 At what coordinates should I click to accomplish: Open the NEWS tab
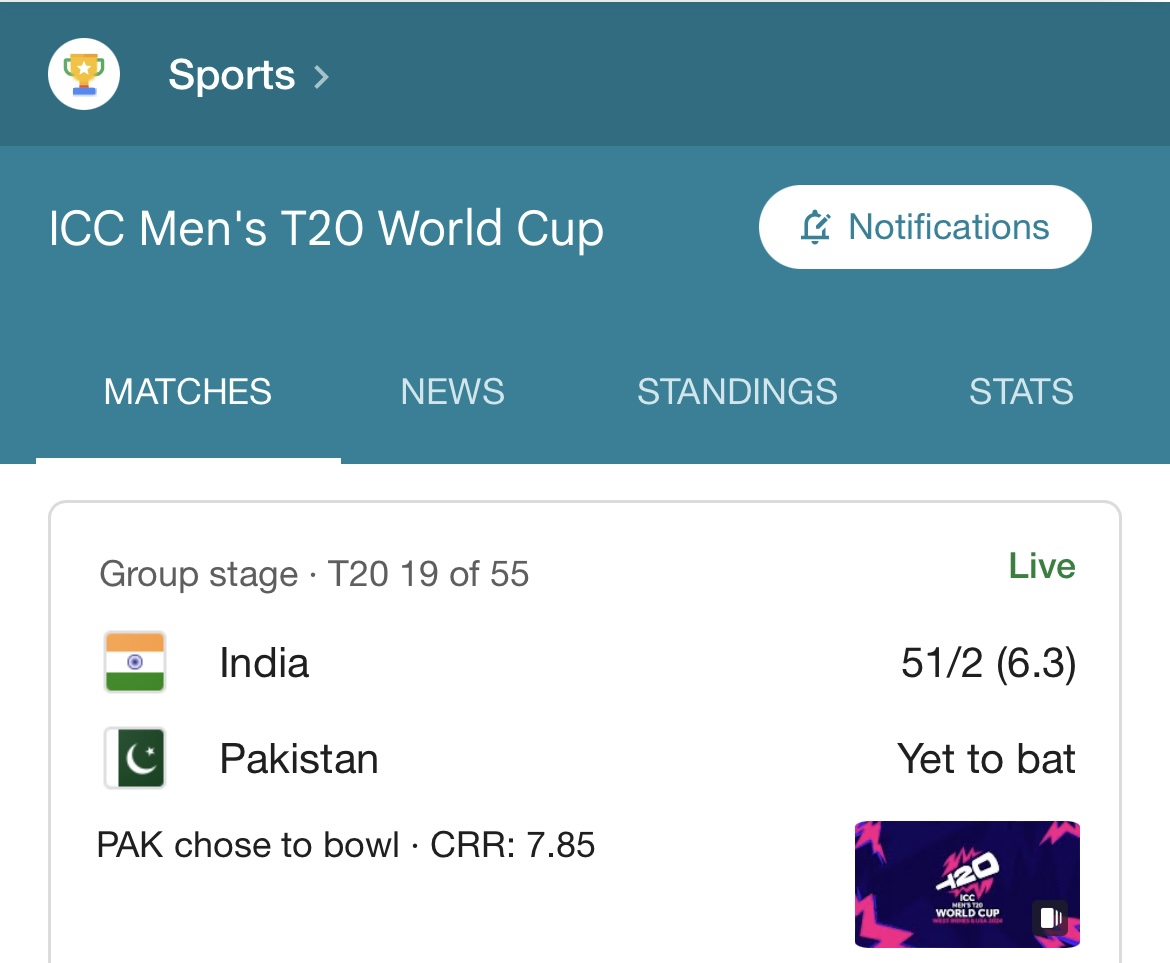(452, 392)
